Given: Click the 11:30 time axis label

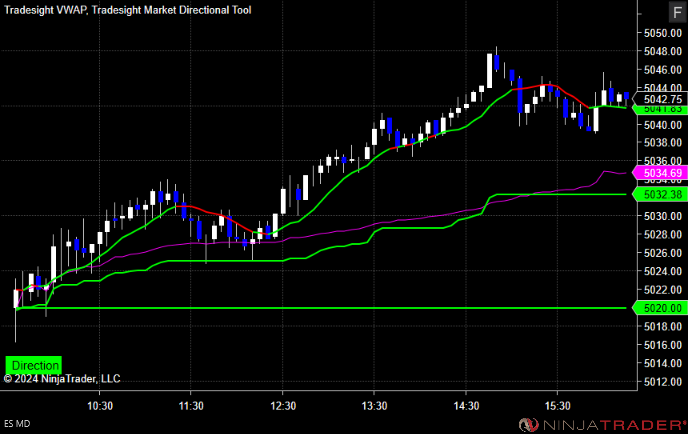Looking at the screenshot, I should click(x=191, y=406).
